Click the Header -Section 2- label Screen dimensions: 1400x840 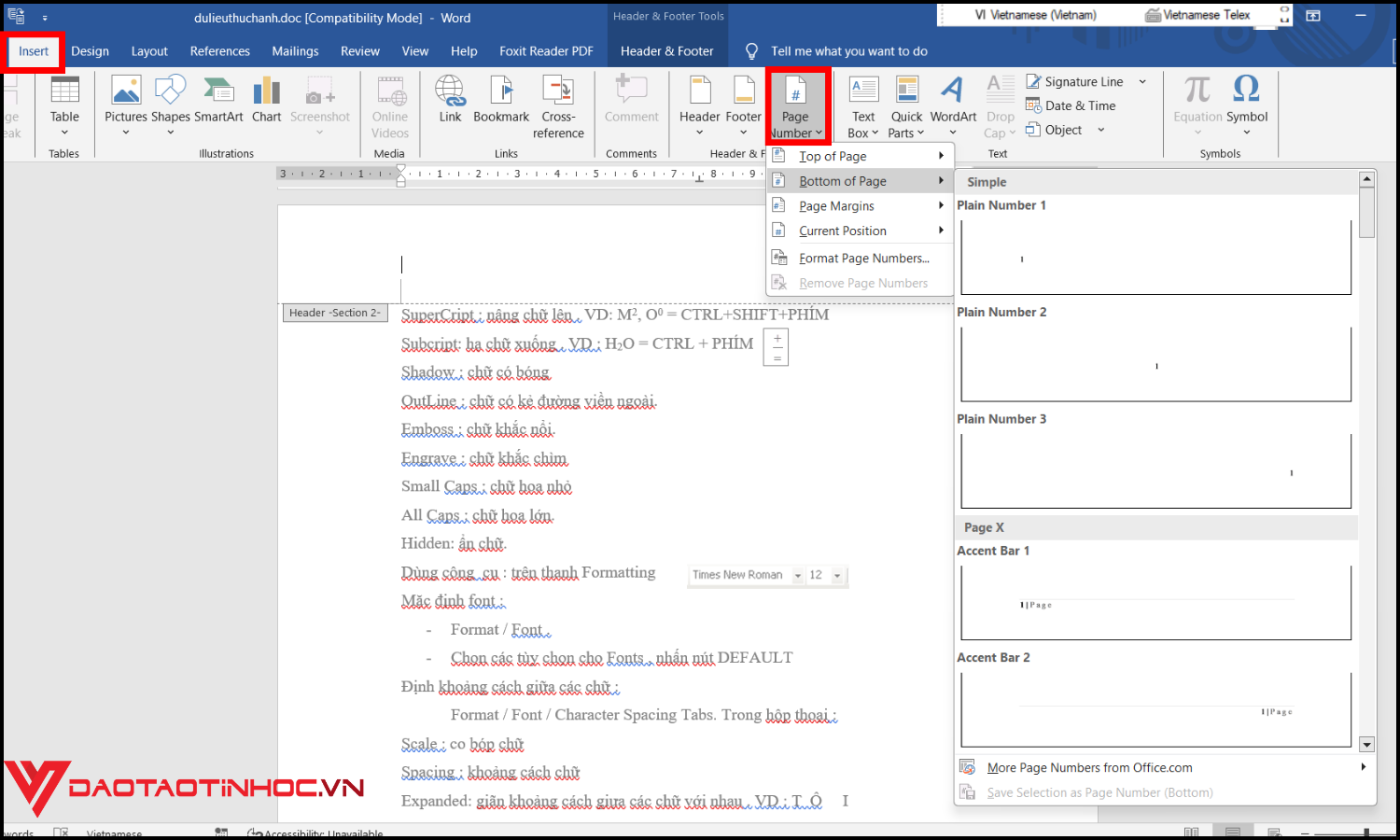click(x=334, y=313)
